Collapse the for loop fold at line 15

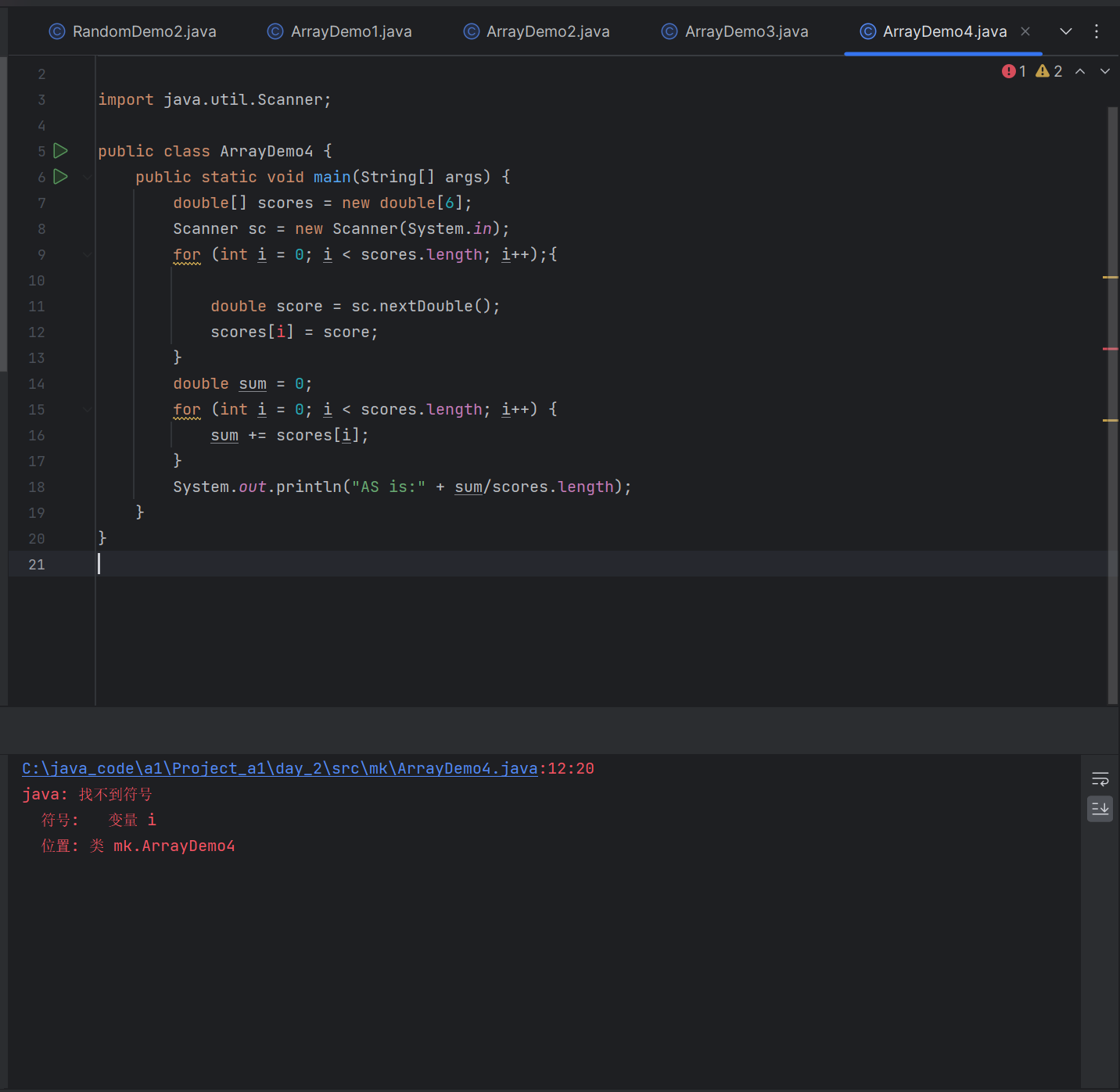tap(87, 409)
